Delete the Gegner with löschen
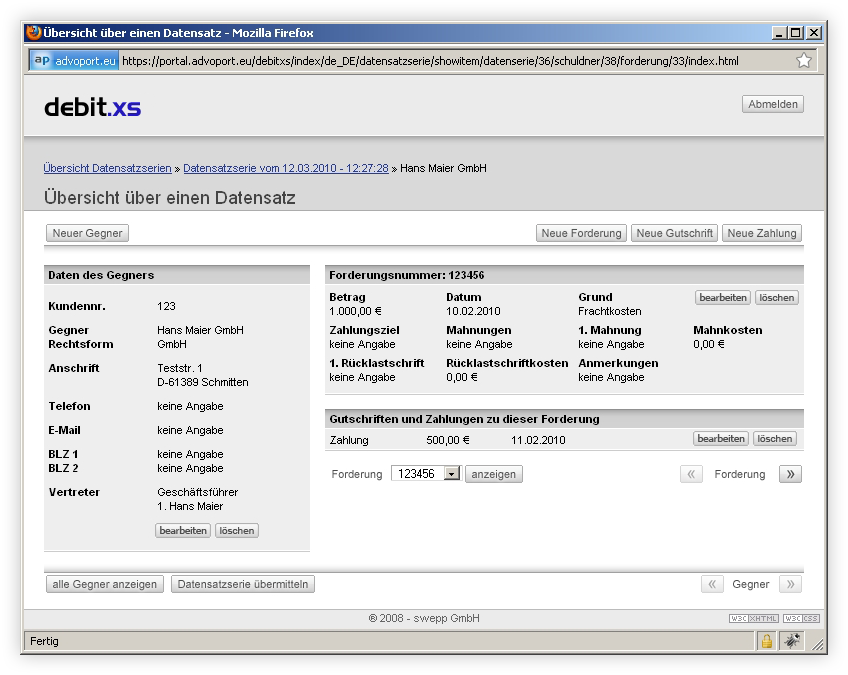 point(237,531)
